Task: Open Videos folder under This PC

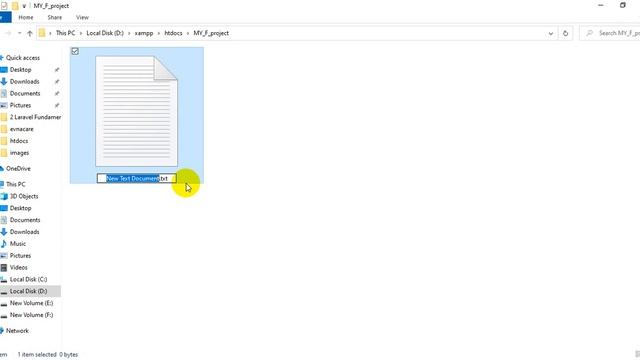Action: point(18,268)
